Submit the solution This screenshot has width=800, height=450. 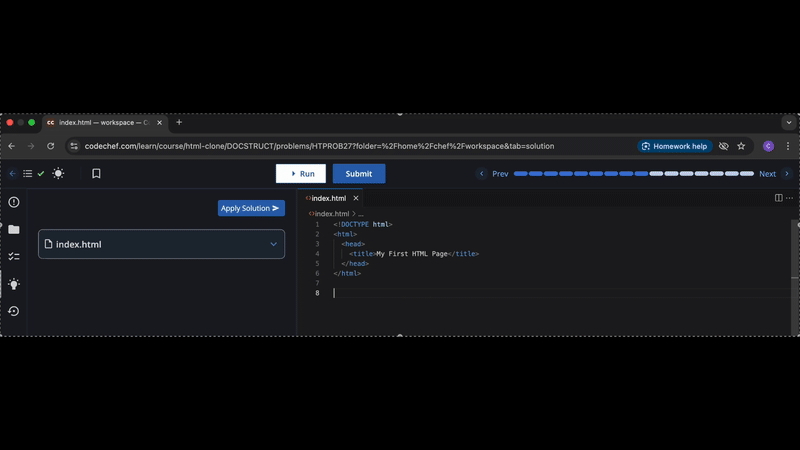click(x=359, y=173)
